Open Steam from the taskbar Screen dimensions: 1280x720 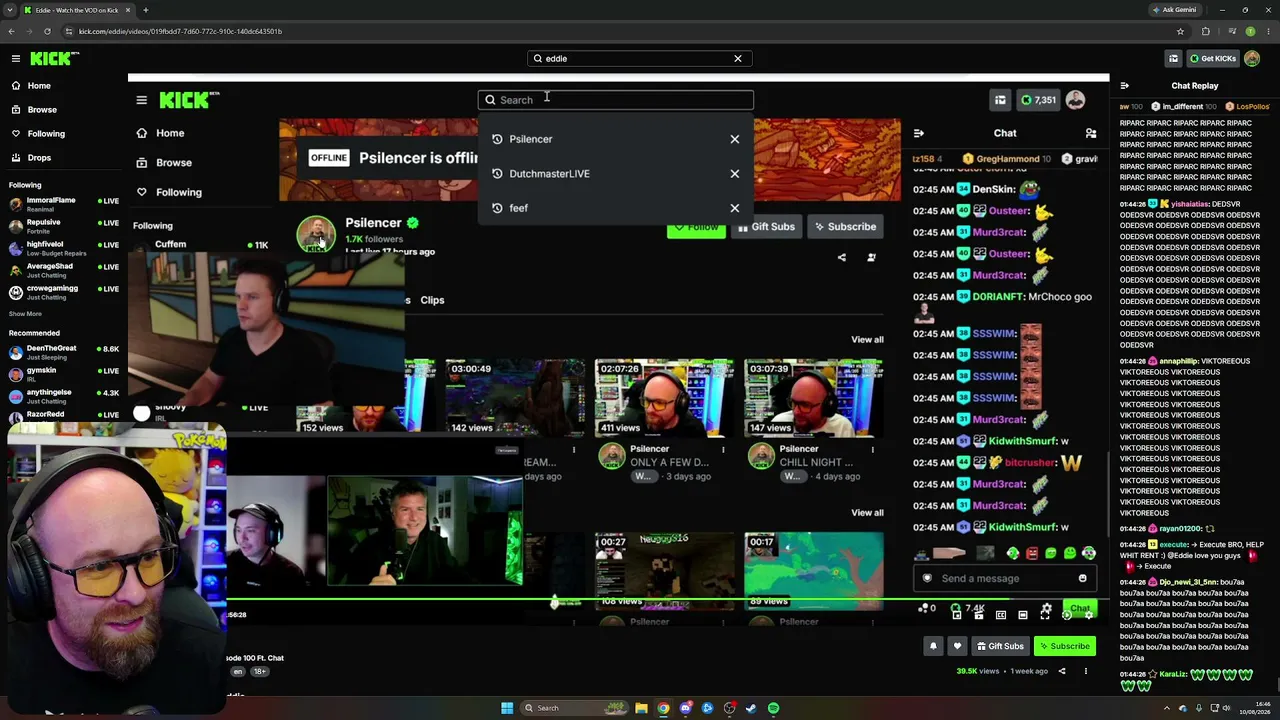point(751,708)
